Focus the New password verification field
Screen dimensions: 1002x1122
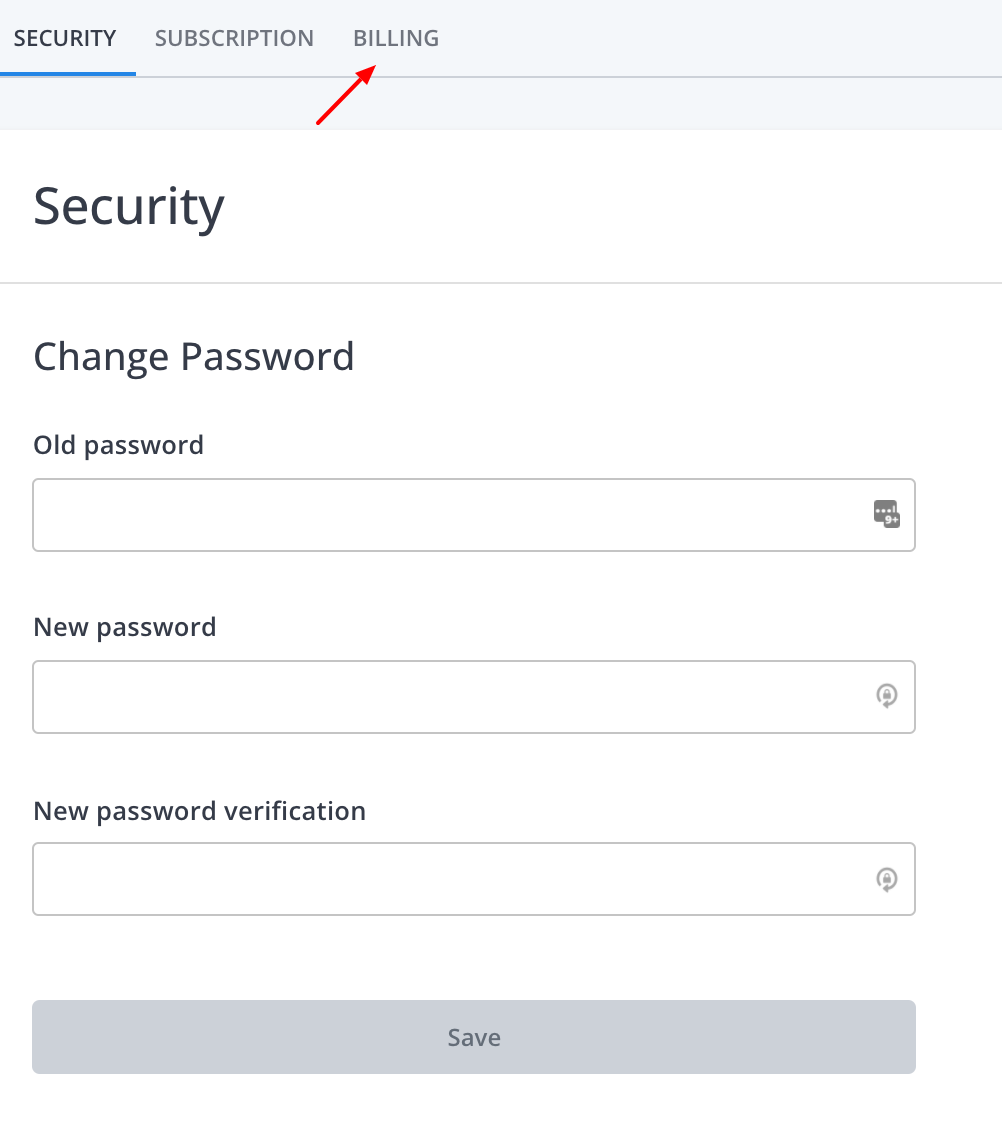tap(474, 879)
